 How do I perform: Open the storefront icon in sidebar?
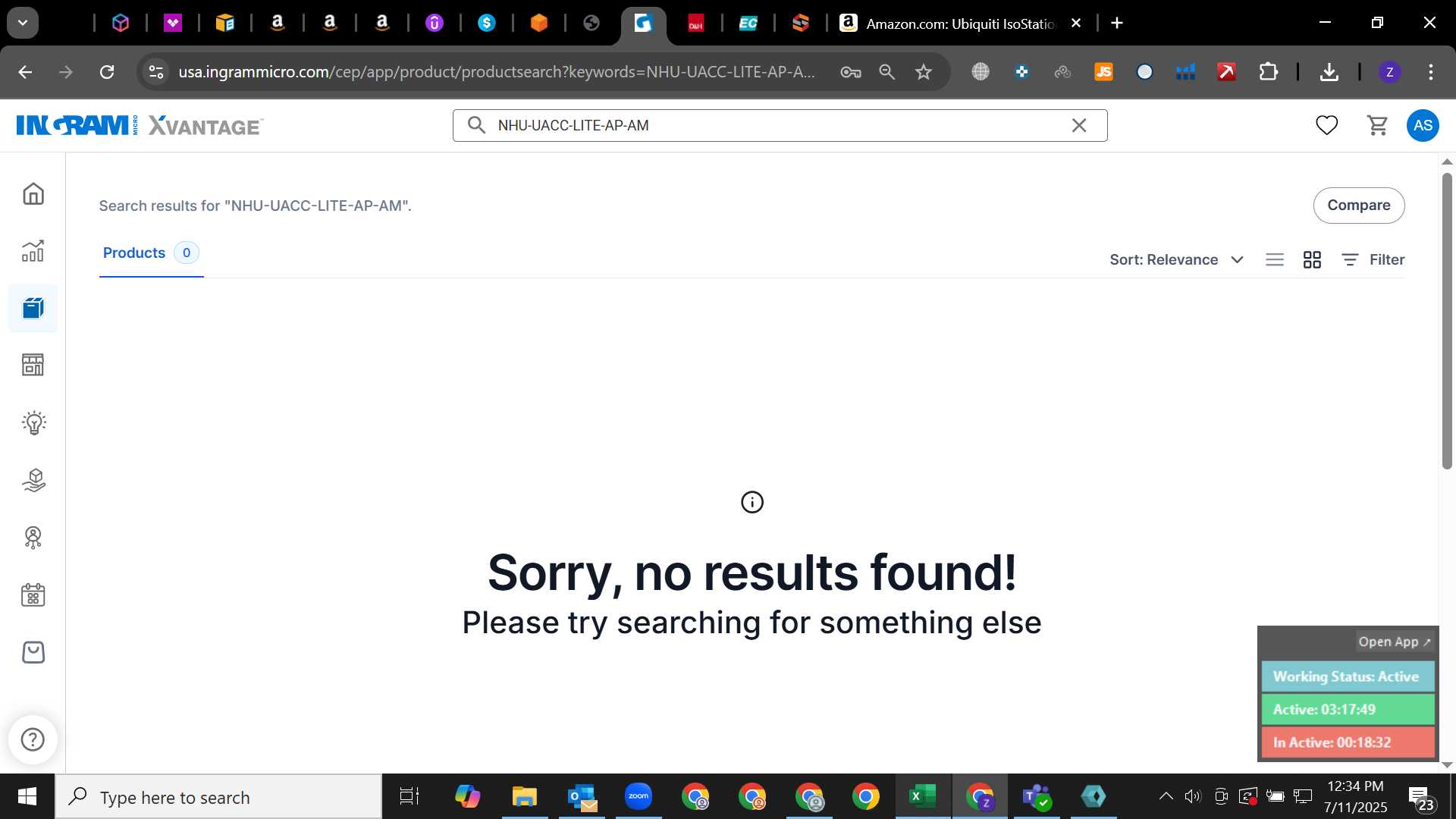(x=33, y=365)
